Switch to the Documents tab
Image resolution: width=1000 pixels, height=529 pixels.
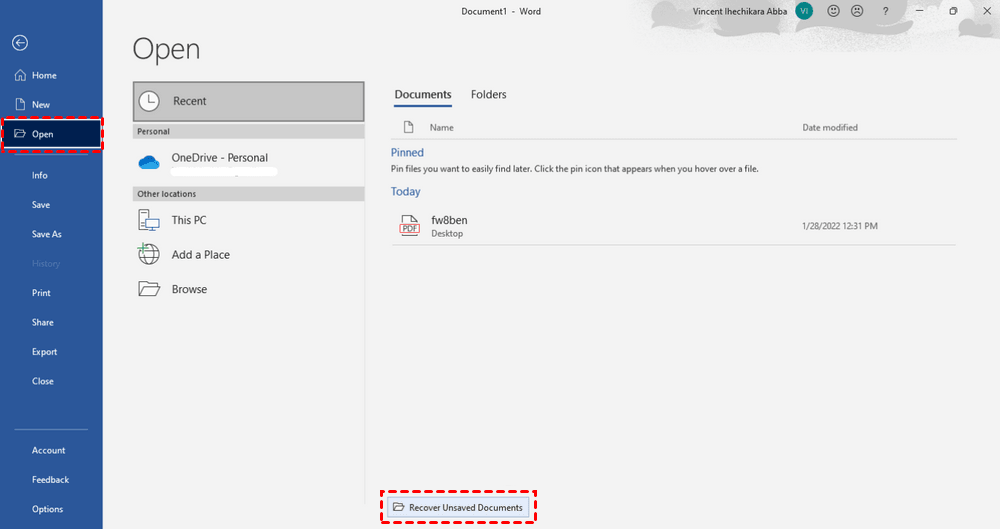pyautogui.click(x=423, y=94)
